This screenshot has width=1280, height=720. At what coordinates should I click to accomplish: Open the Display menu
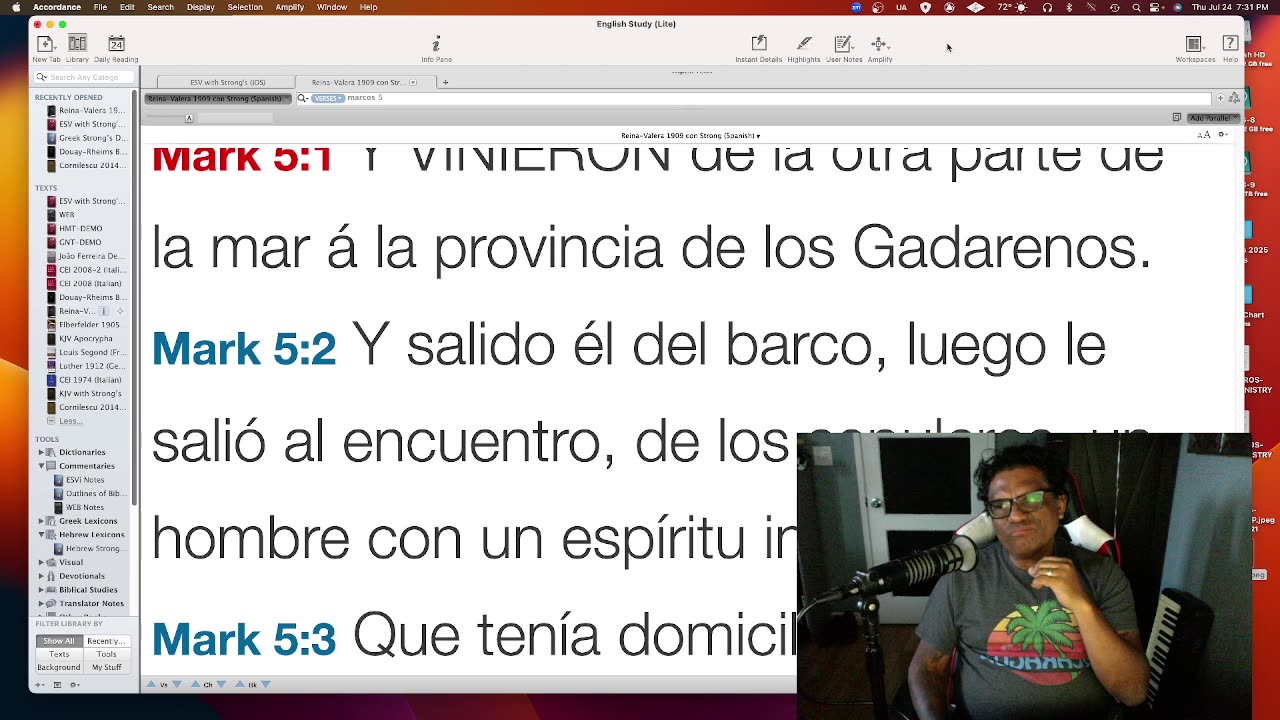tap(200, 7)
